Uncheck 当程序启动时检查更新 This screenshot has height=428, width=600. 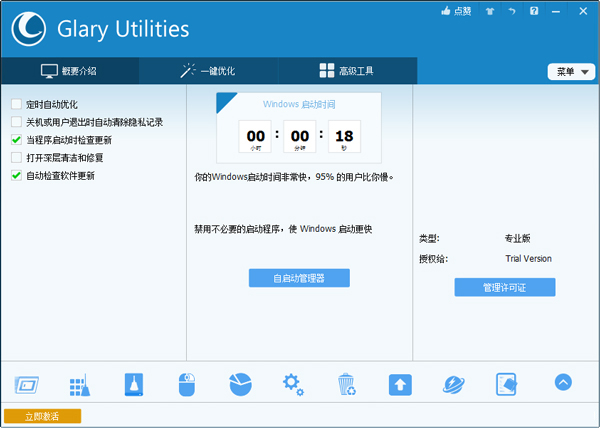16,140
